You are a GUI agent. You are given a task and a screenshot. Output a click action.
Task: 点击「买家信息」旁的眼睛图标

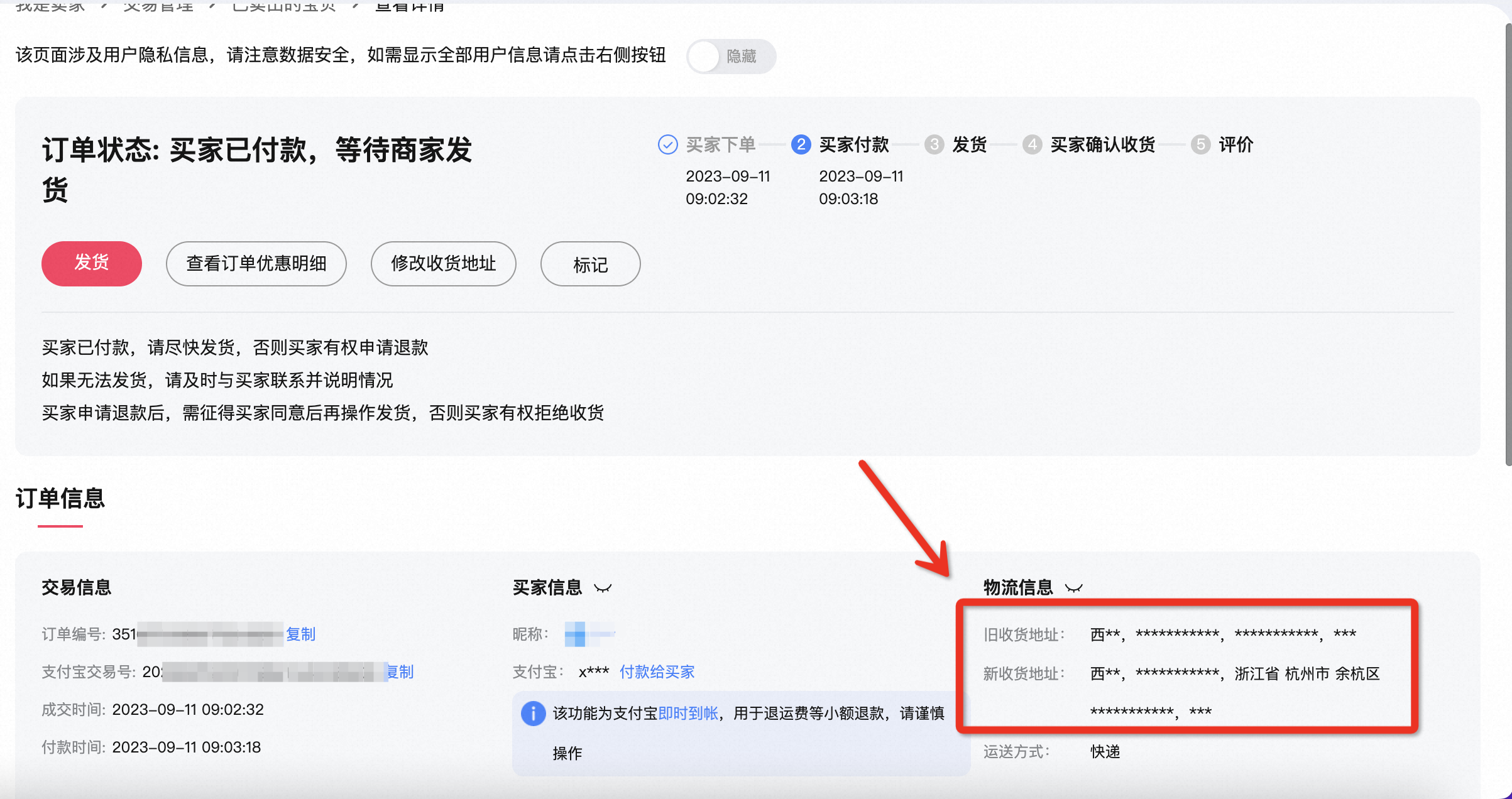click(603, 588)
